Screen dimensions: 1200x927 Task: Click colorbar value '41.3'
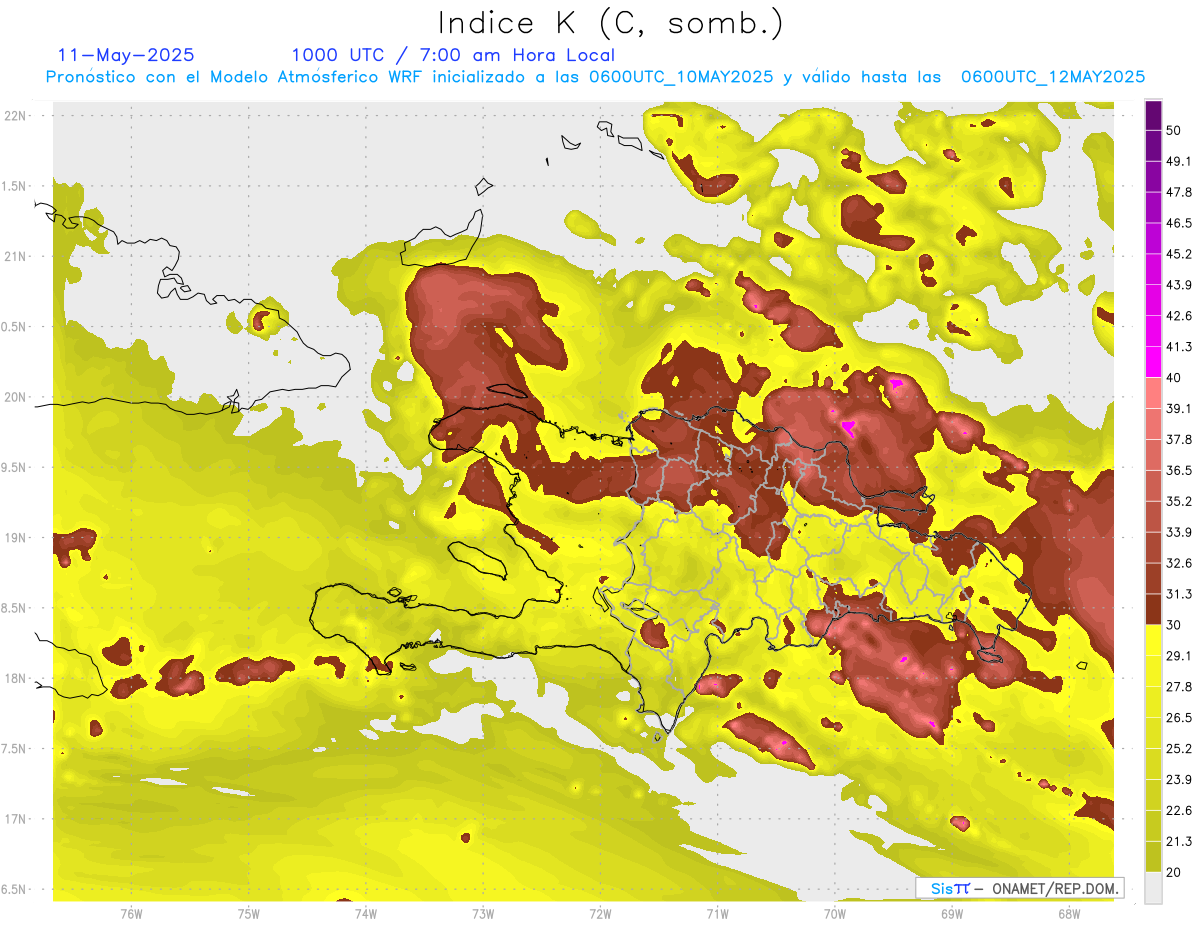pyautogui.click(x=1179, y=347)
